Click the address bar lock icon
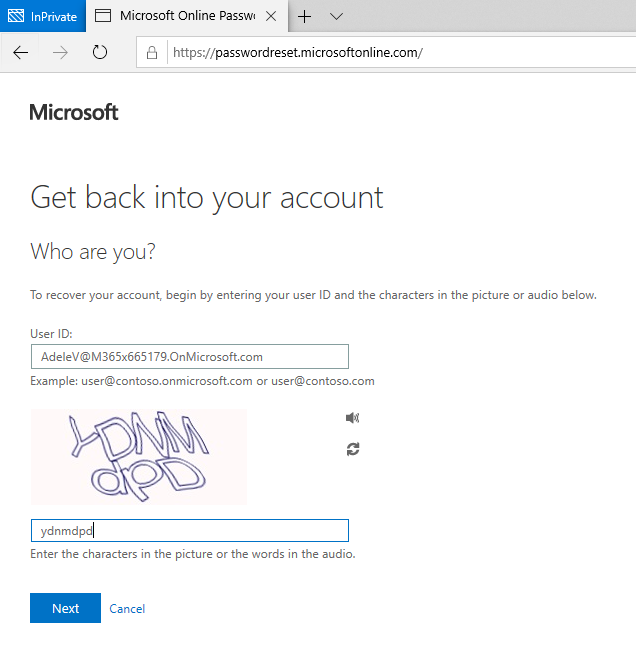Image resolution: width=636 pixels, height=669 pixels. click(x=152, y=52)
